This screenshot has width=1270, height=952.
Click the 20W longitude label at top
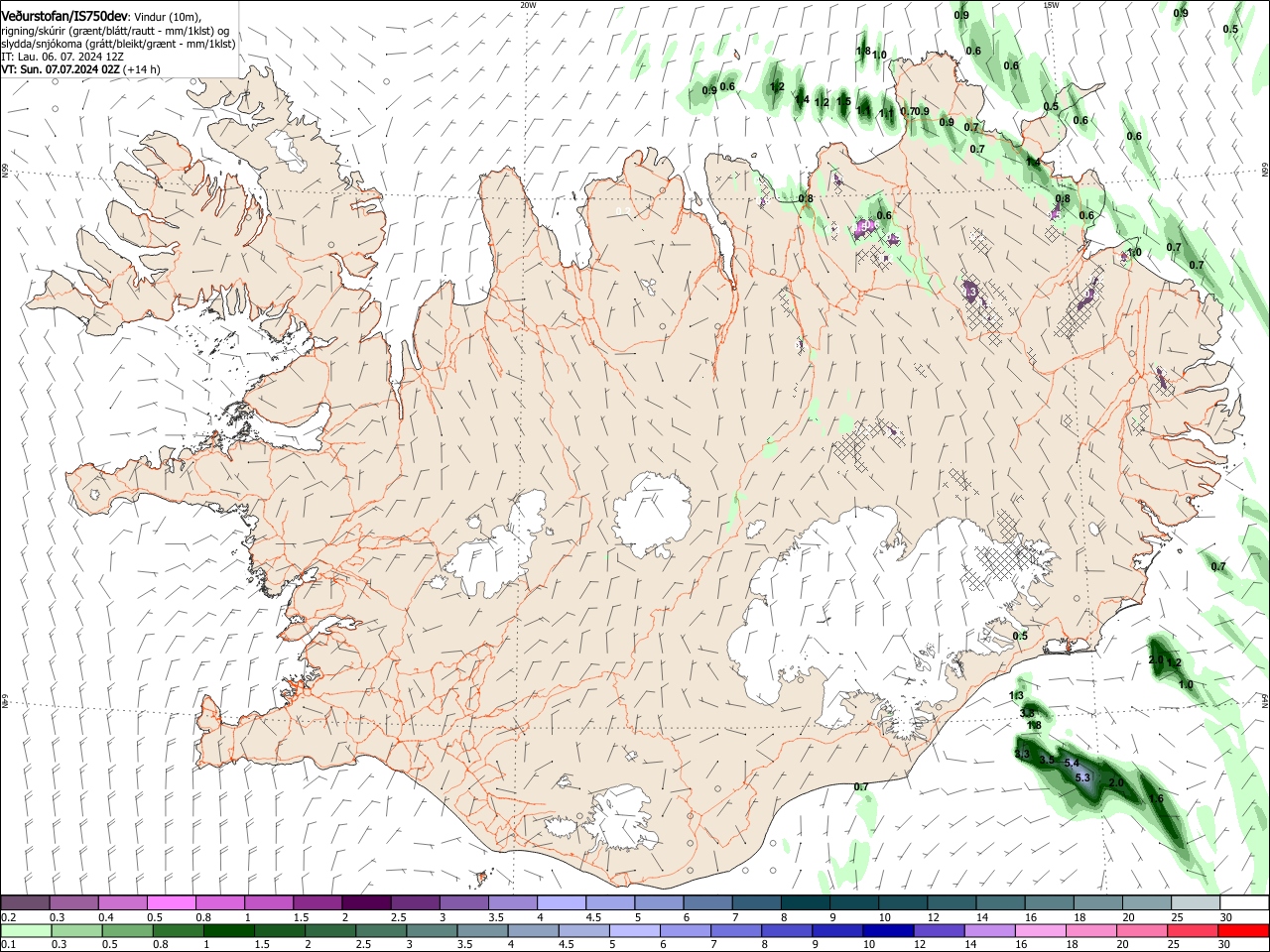coord(528,5)
